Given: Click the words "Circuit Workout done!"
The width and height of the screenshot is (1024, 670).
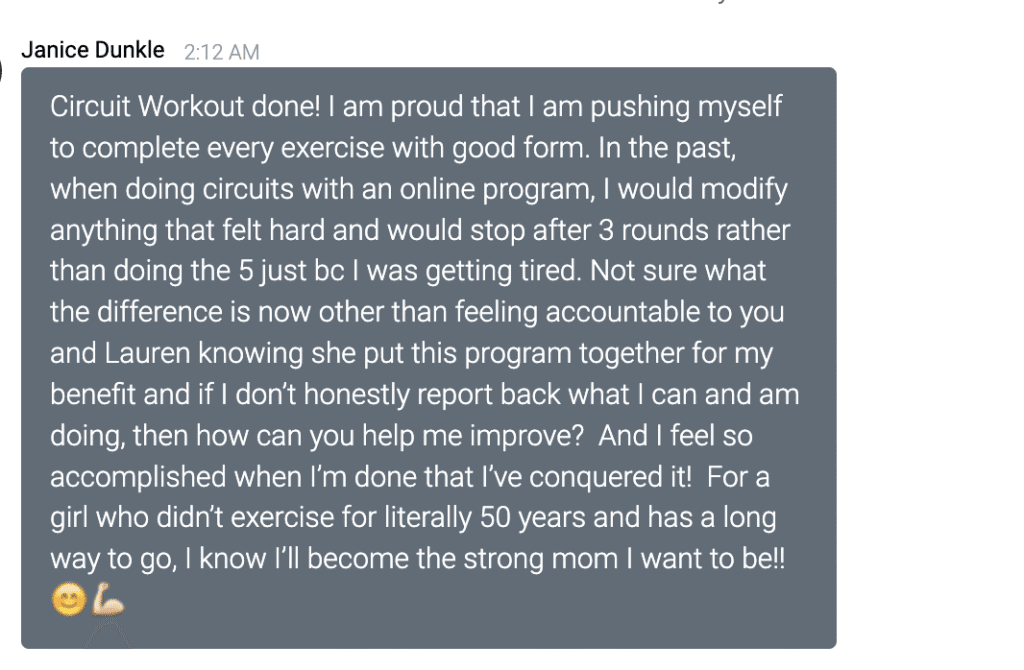Looking at the screenshot, I should pos(185,106).
